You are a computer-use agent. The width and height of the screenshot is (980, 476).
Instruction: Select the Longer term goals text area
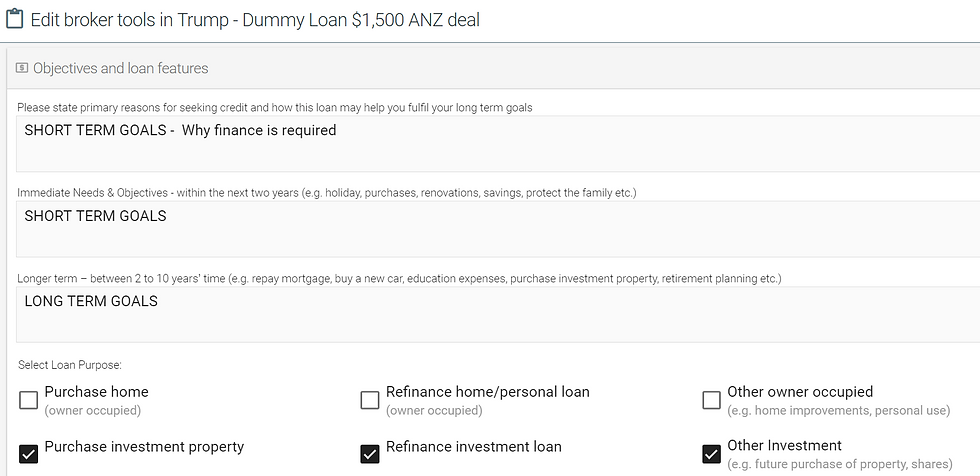pyautogui.click(x=498, y=314)
